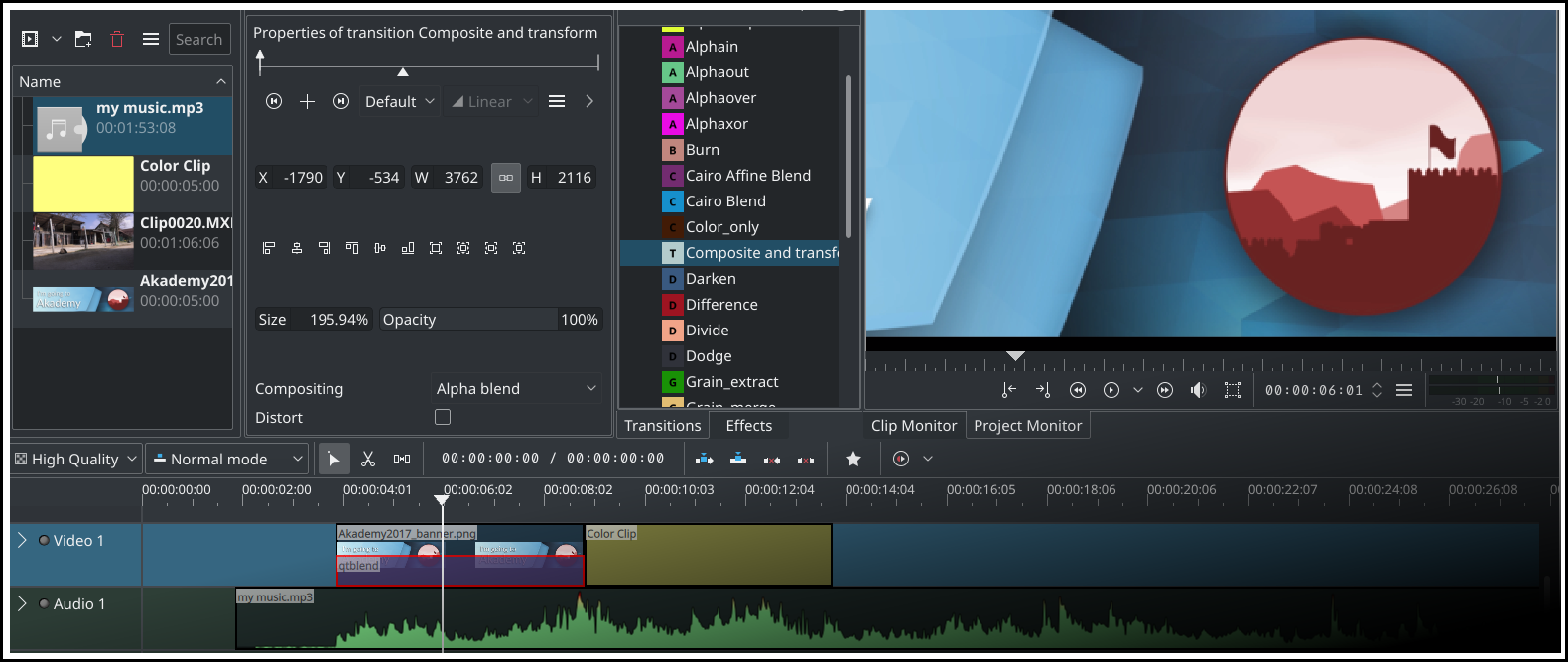
Task: Click the insert clip zone icon in timeline toolbar
Action: click(x=705, y=459)
